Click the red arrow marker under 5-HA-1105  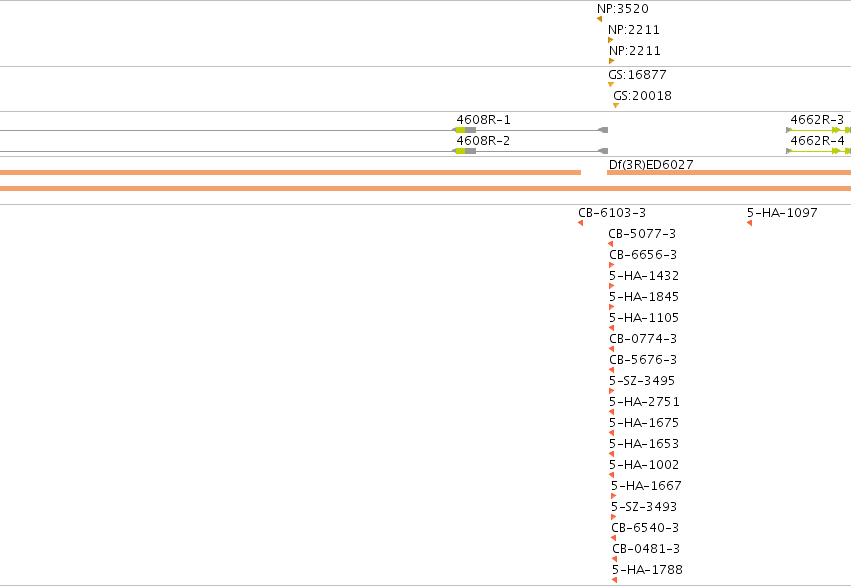[612, 328]
